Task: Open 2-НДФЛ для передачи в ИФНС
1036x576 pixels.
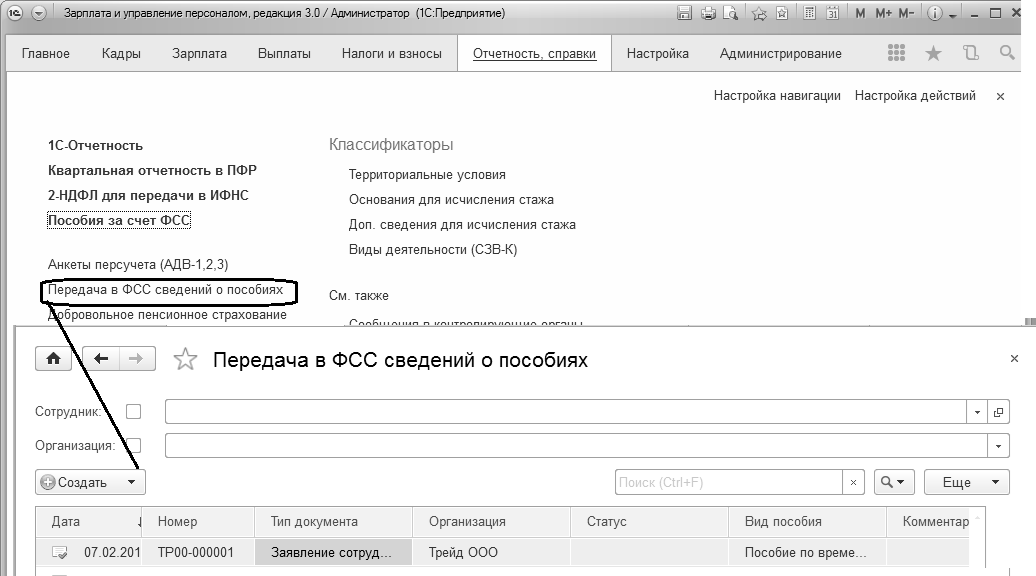Action: point(148,196)
